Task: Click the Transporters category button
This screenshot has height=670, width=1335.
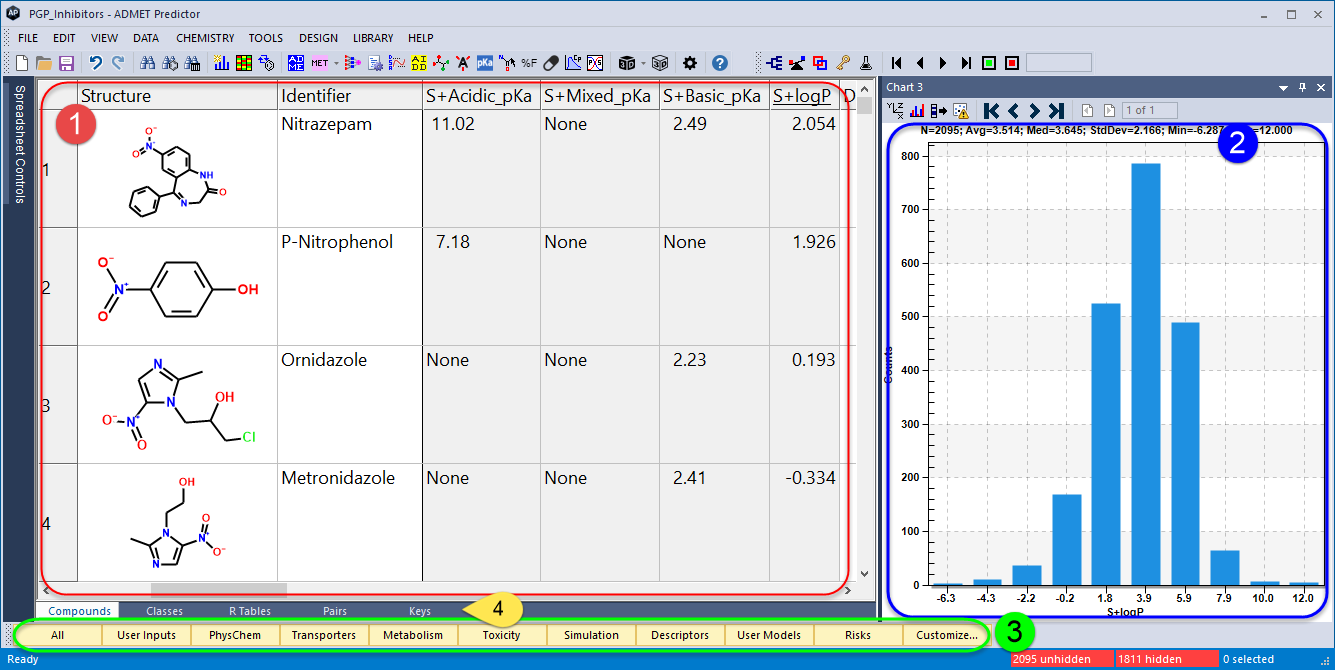Action: pos(324,635)
